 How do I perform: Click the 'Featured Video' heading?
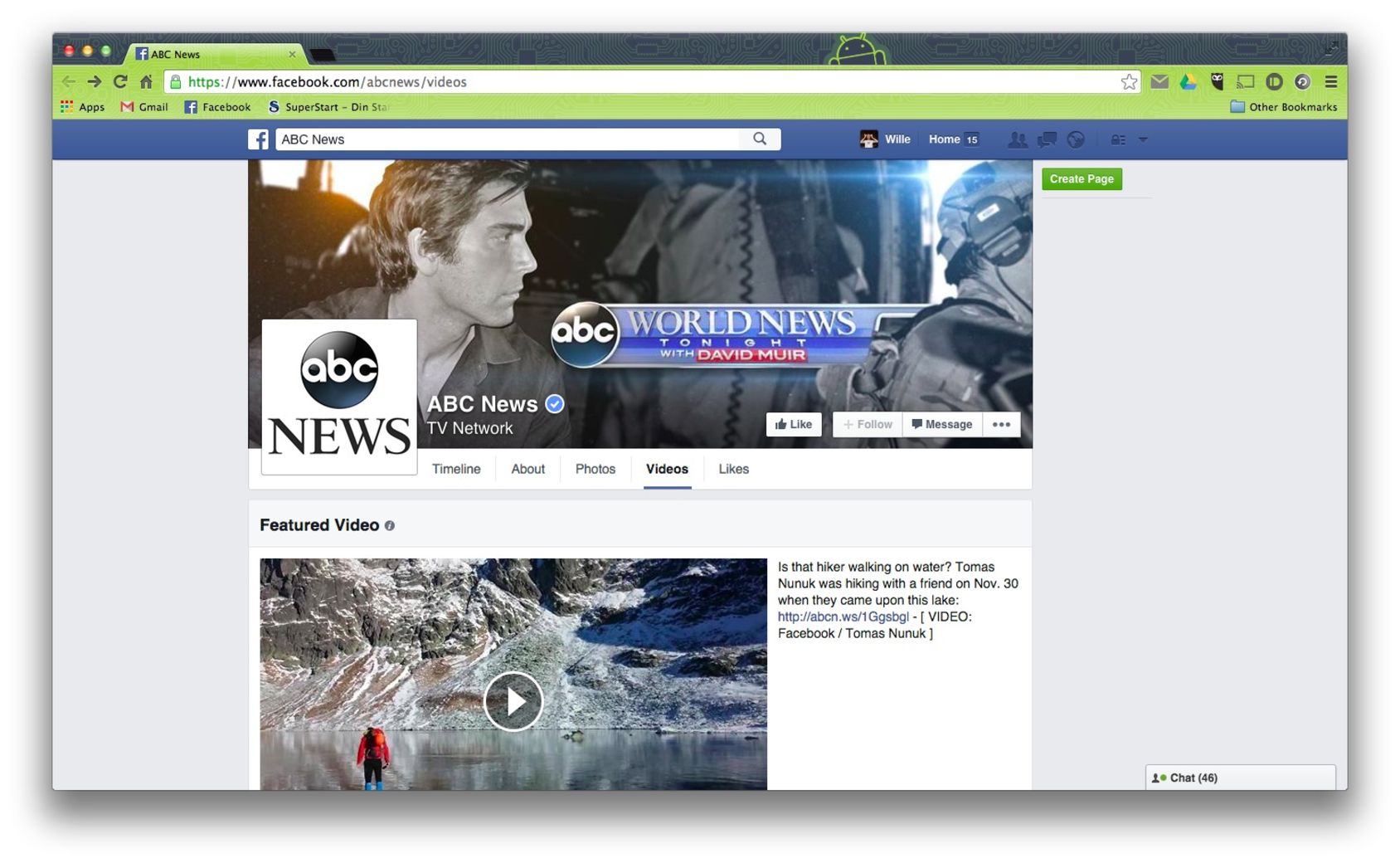[319, 525]
